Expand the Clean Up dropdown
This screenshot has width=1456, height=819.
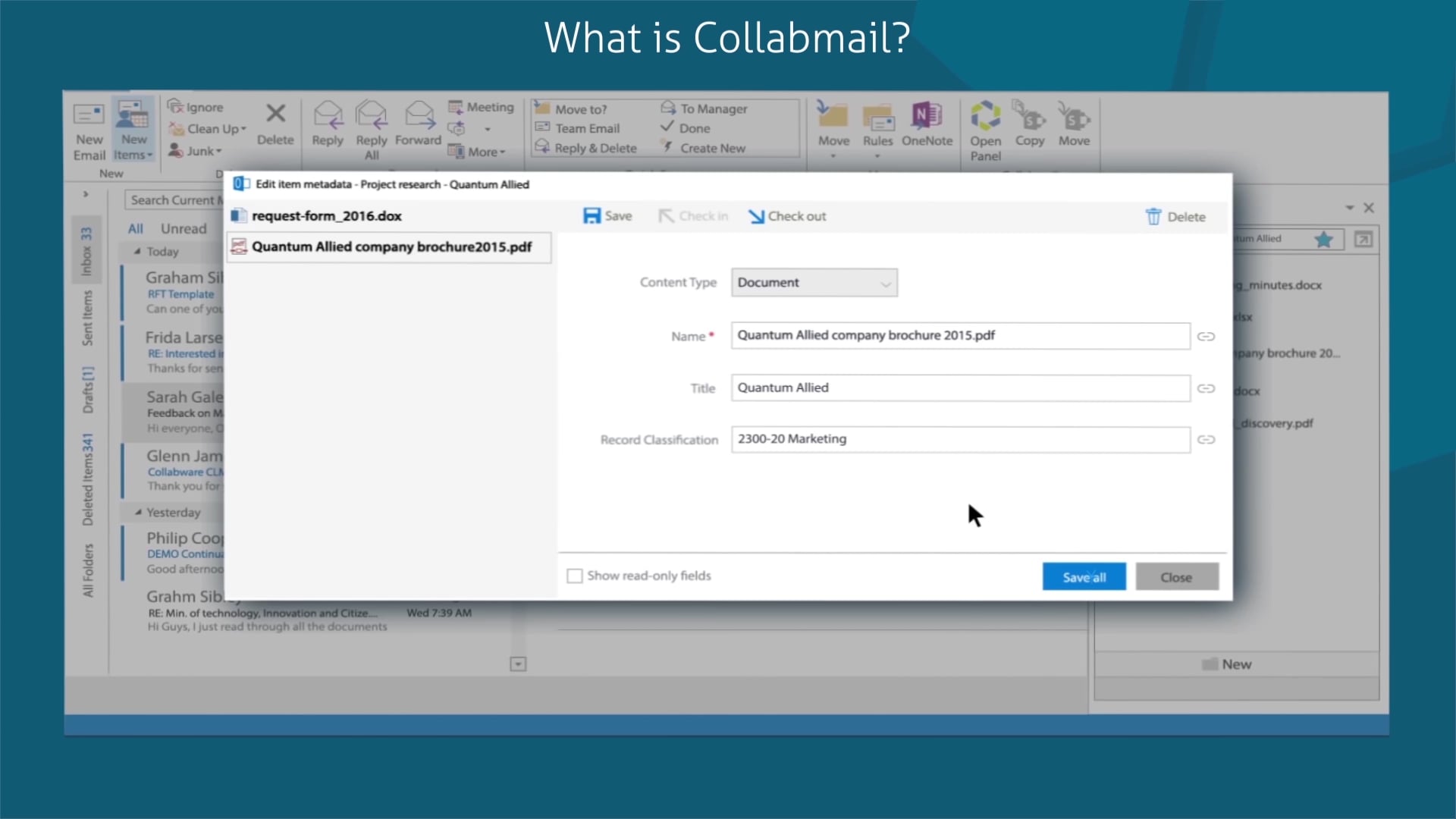pos(243,130)
